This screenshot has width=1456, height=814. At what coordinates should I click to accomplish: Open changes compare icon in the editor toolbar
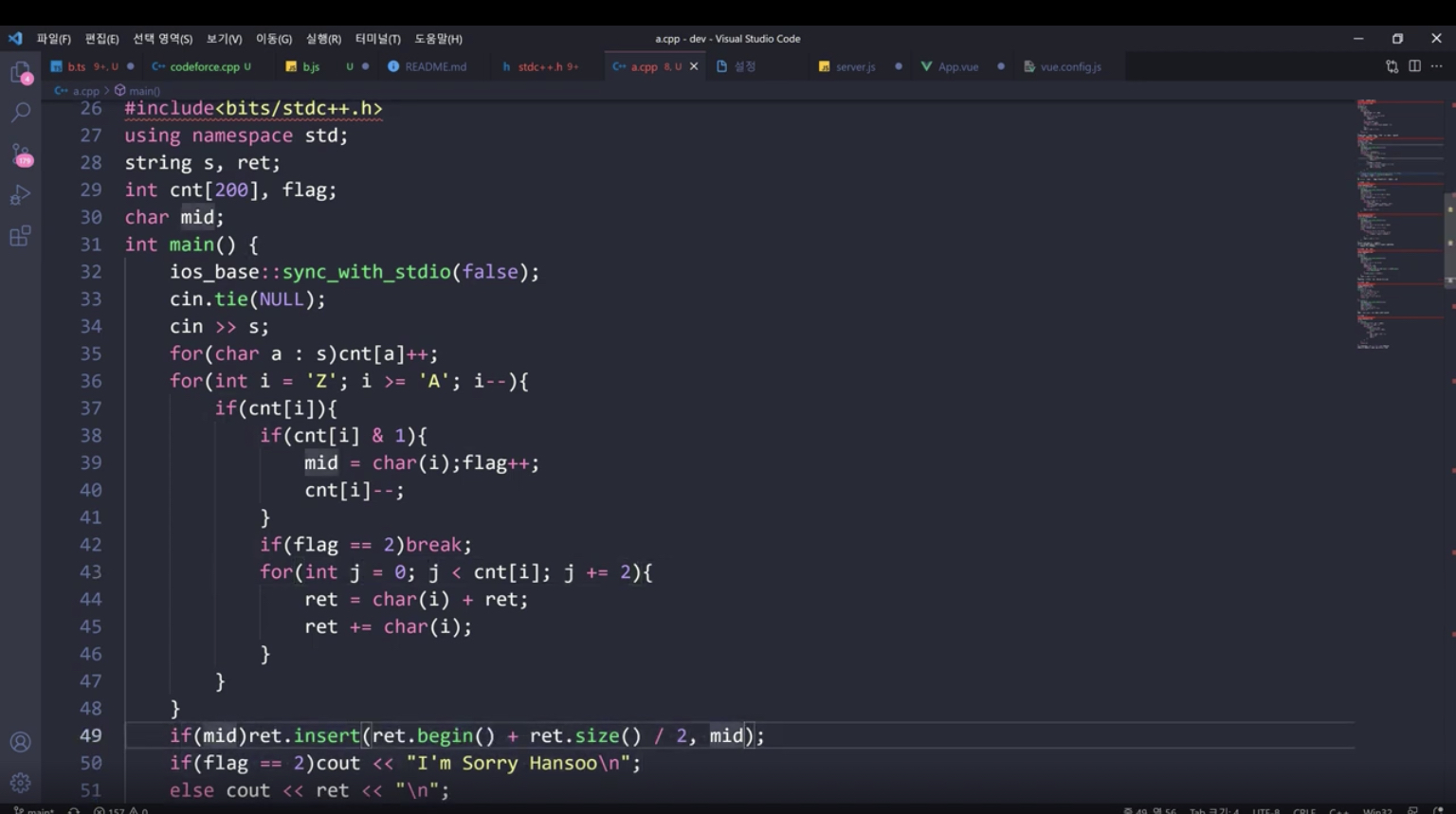coord(1392,66)
